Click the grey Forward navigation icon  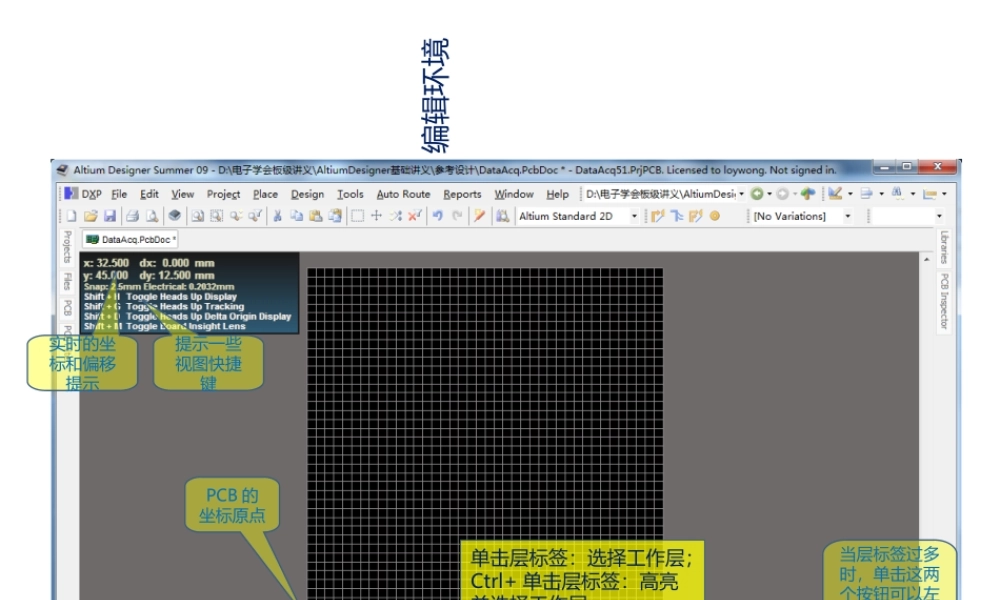click(783, 194)
